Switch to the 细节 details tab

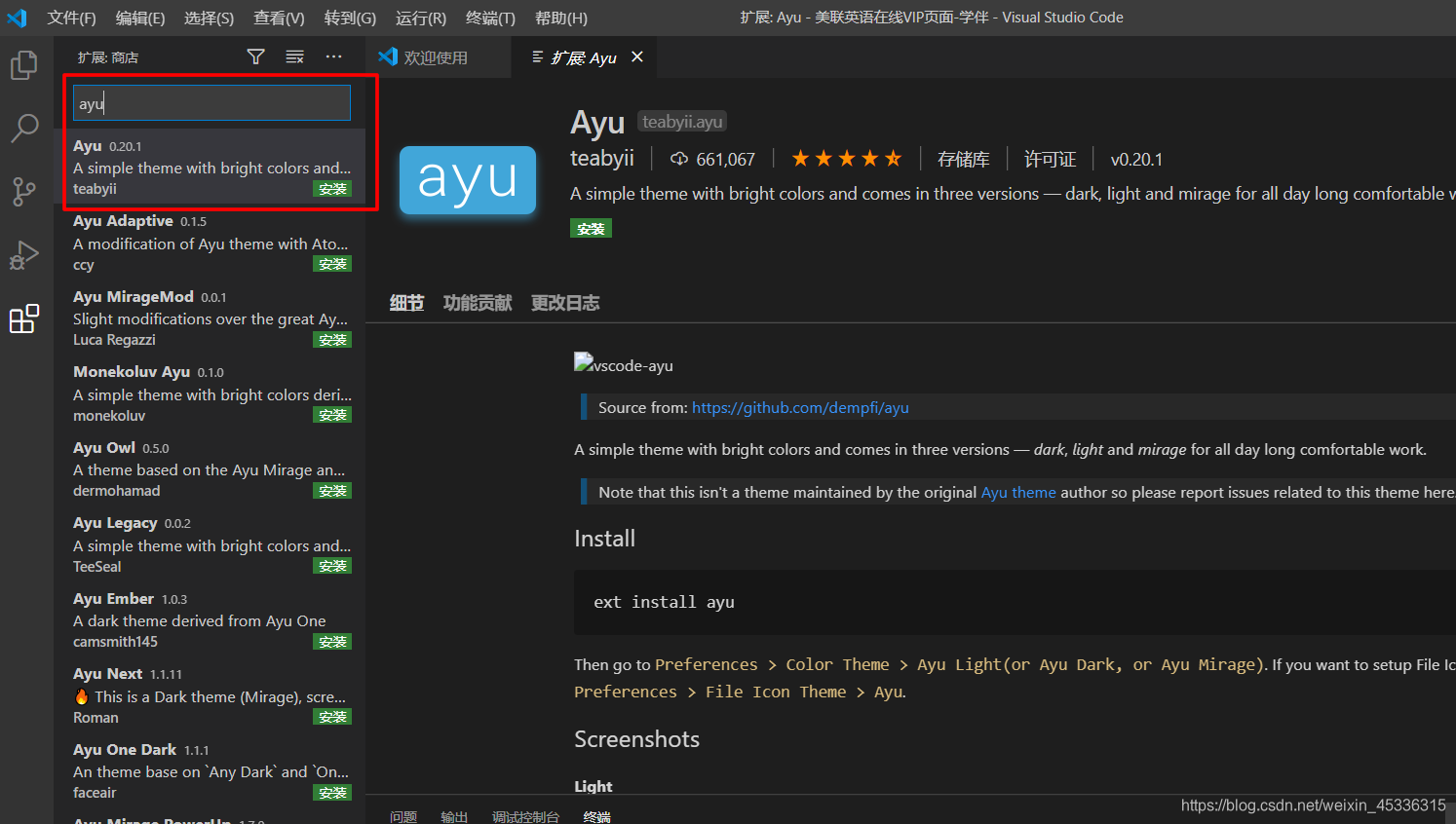coord(406,303)
